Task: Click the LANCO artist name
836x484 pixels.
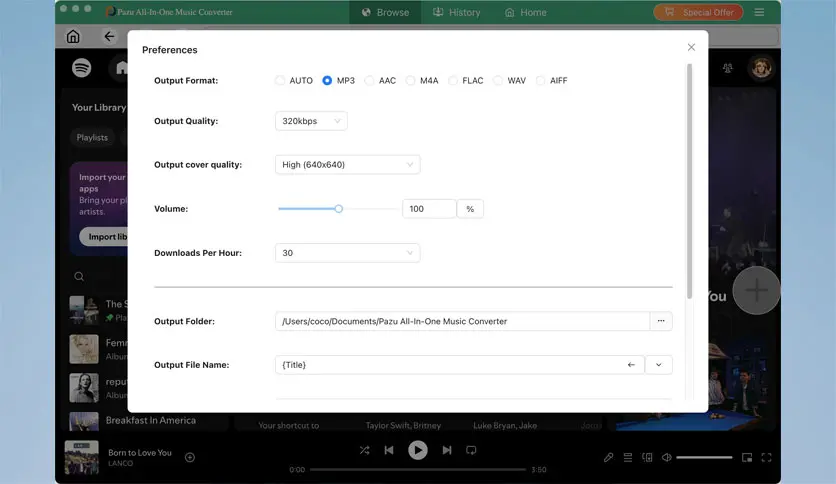Action: pos(120,464)
